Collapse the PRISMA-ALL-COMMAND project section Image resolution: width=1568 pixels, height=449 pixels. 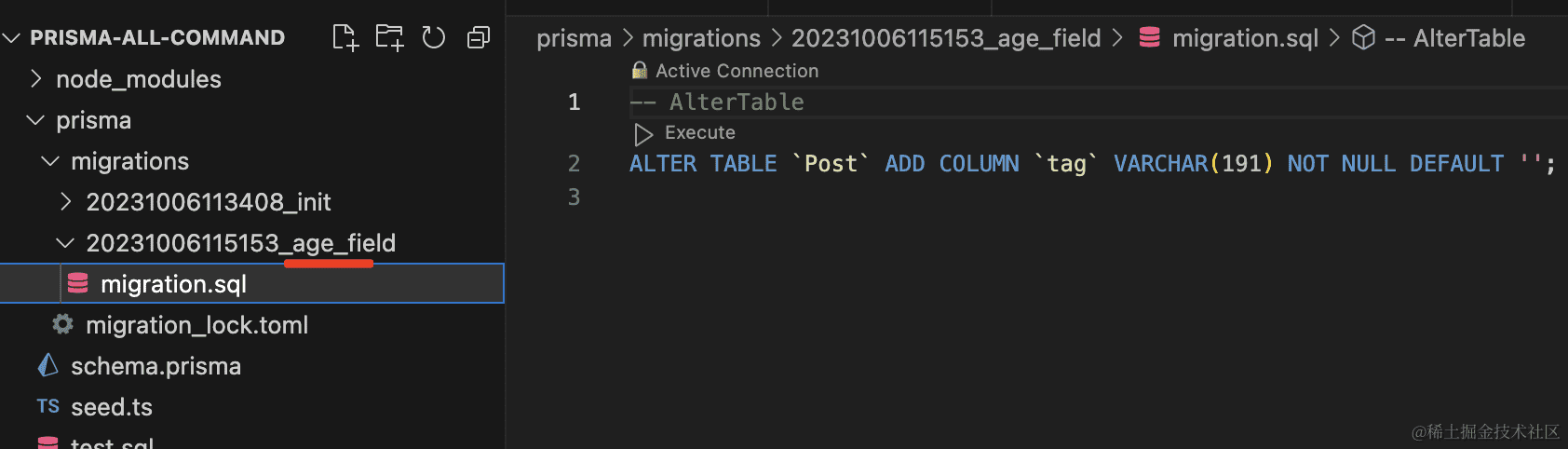coord(12,38)
